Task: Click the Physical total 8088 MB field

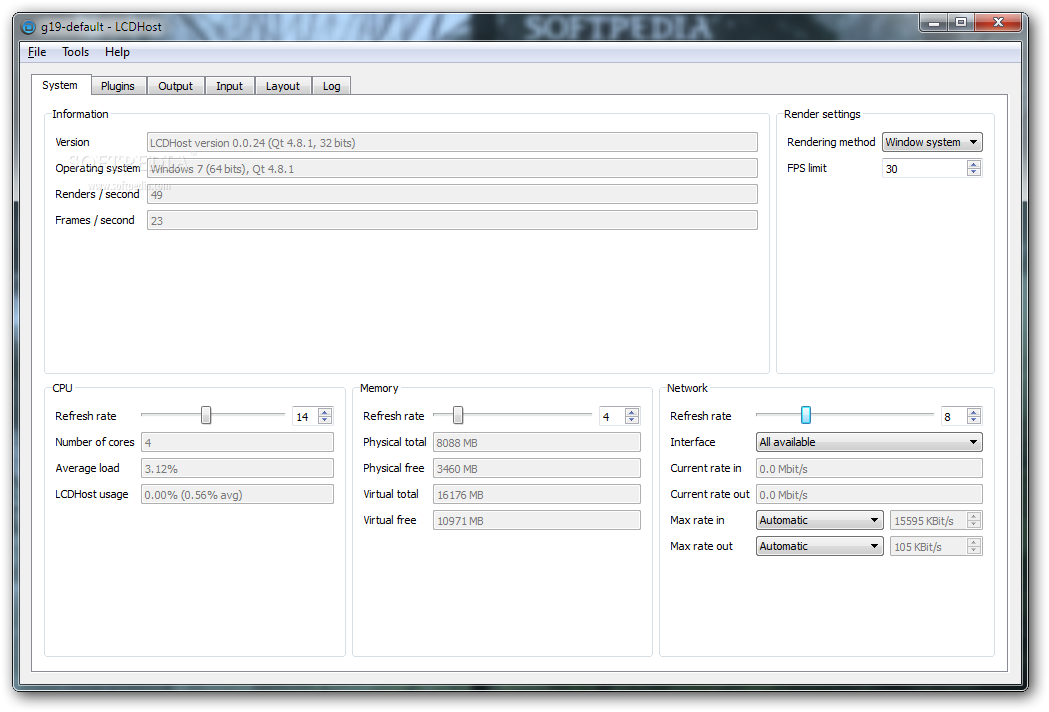Action: point(537,442)
